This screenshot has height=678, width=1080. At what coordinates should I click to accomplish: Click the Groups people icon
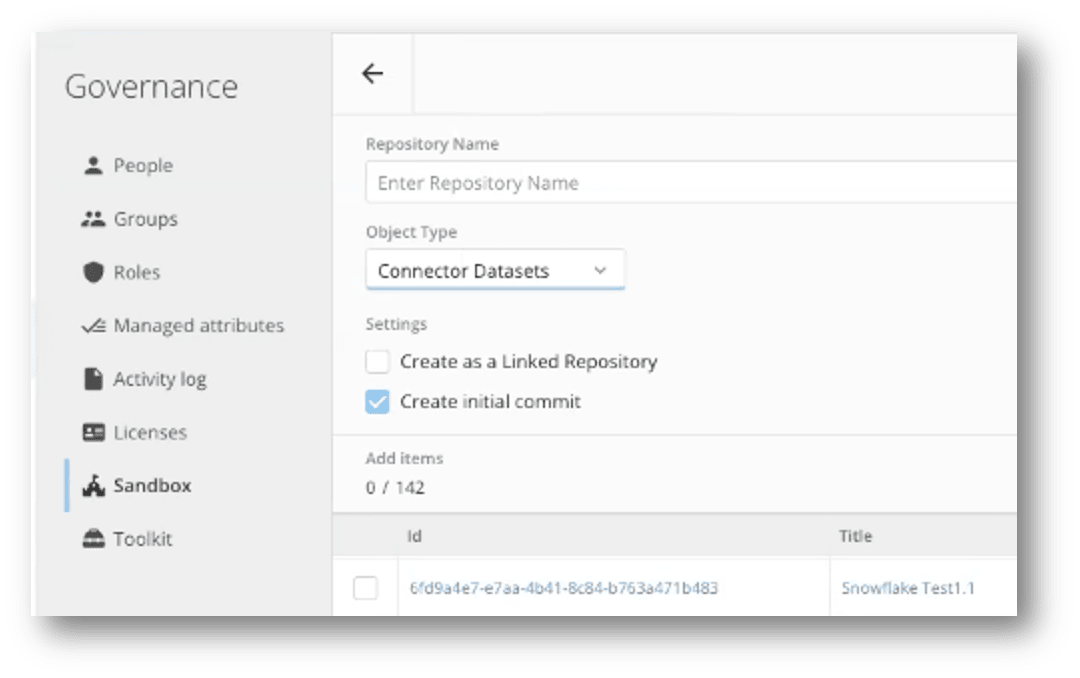[93, 219]
